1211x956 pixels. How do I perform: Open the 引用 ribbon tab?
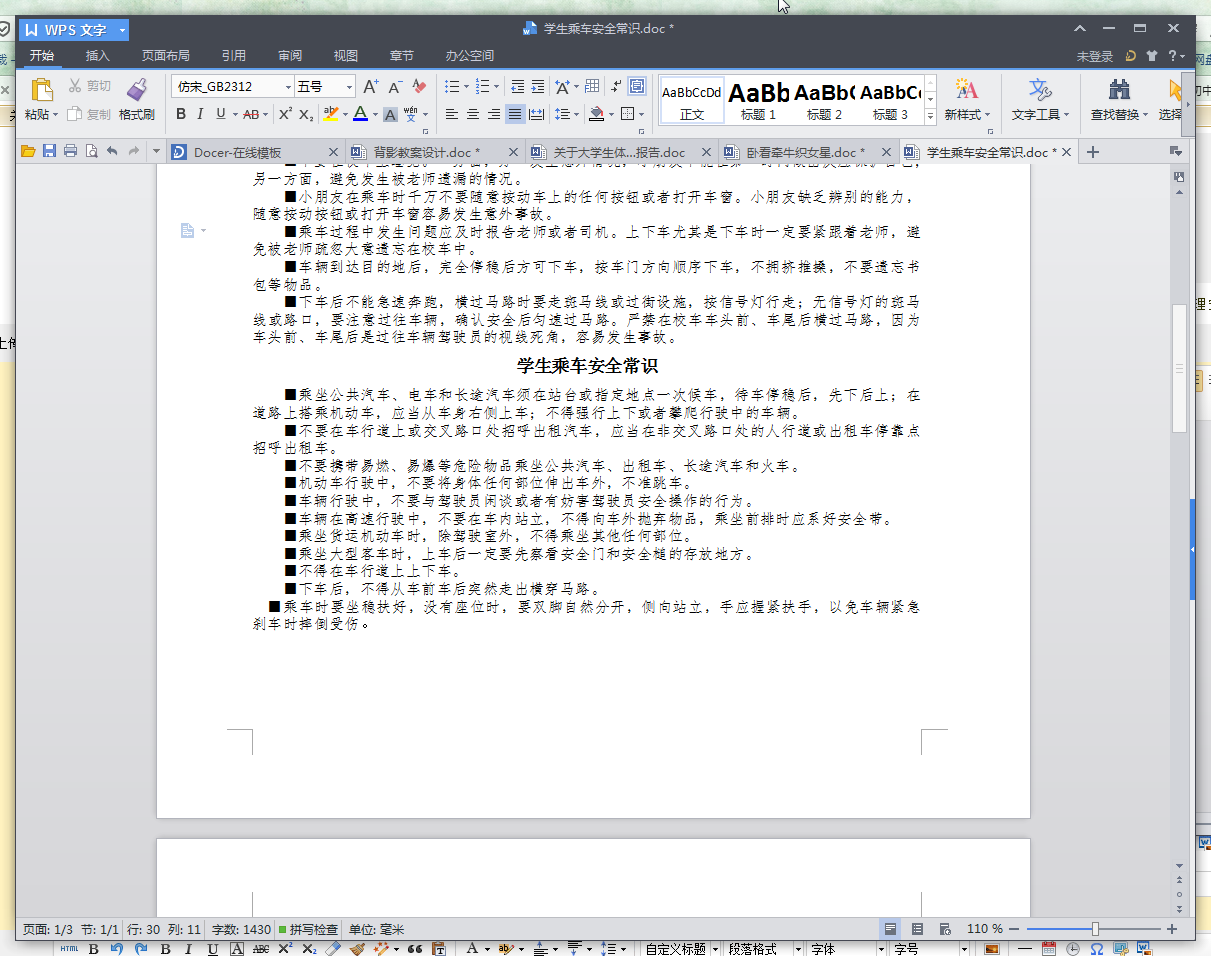pyautogui.click(x=234, y=56)
